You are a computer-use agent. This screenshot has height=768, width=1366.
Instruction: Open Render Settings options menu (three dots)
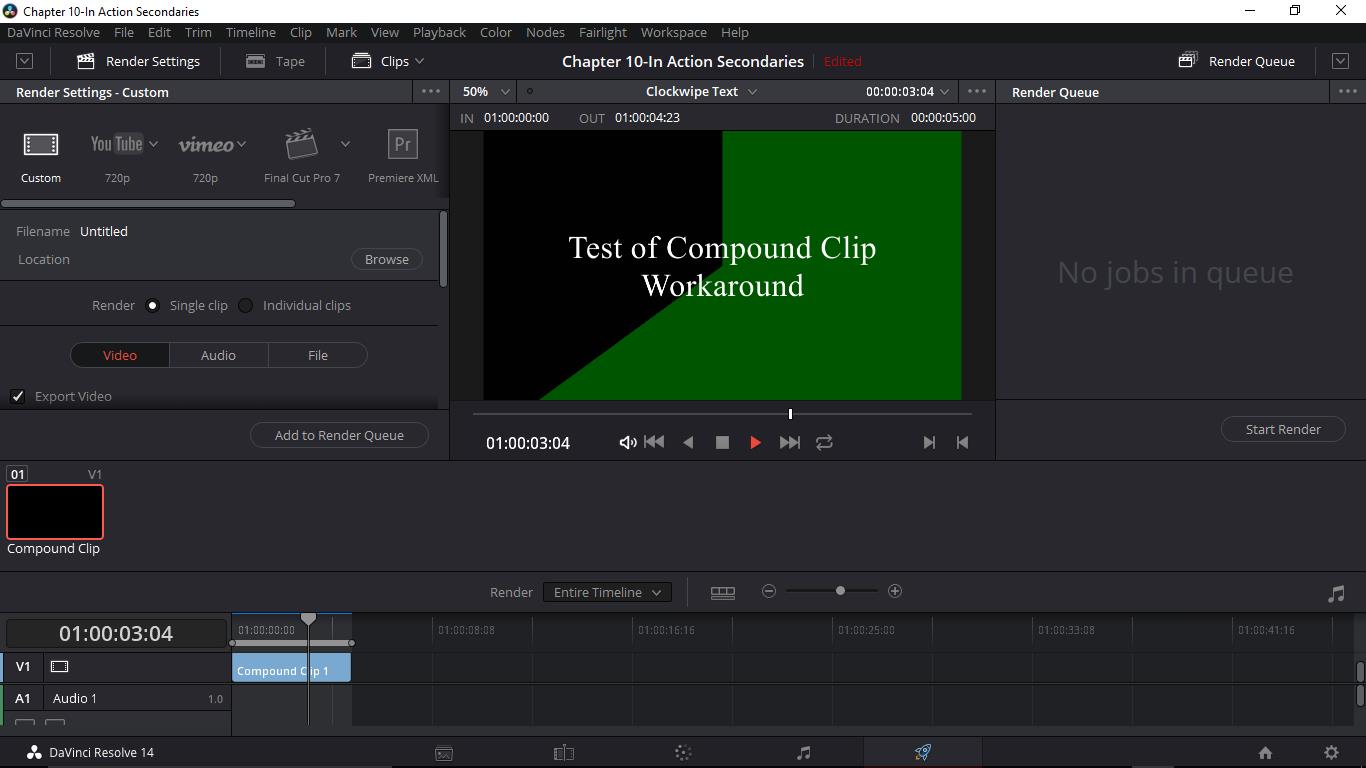[x=431, y=91]
